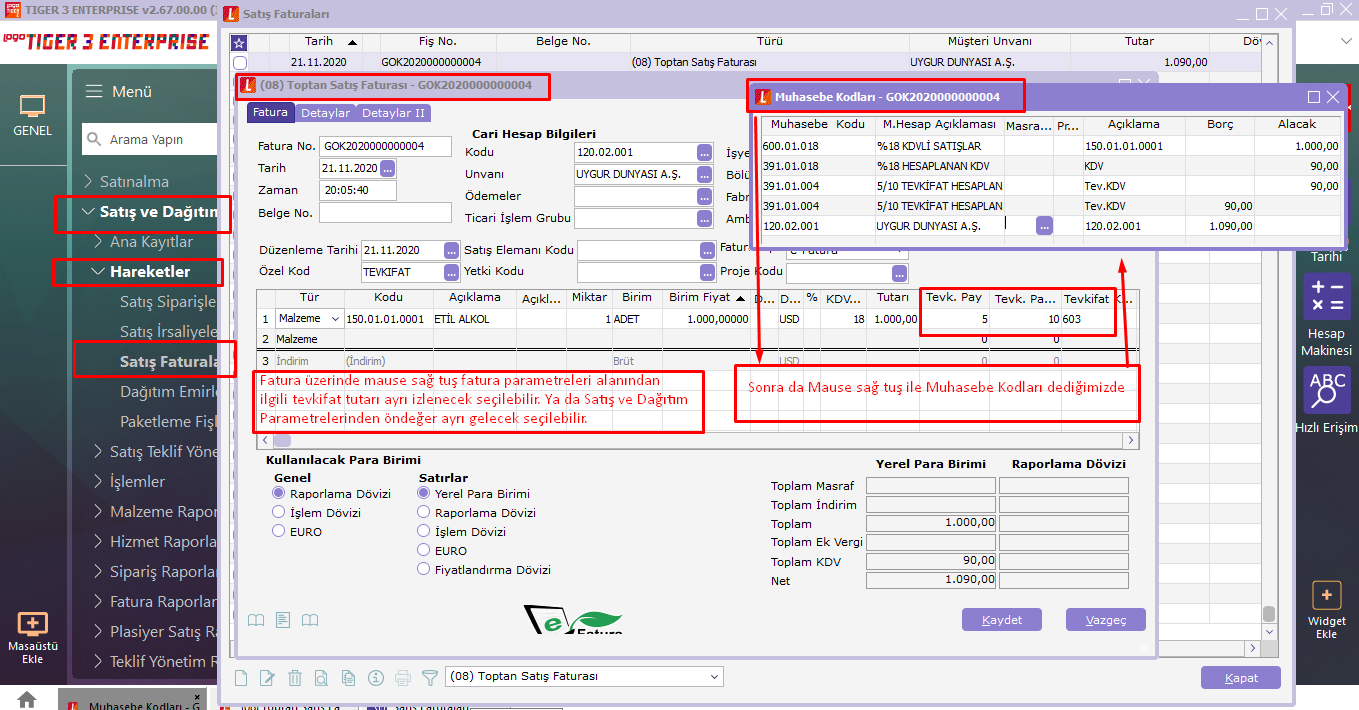This screenshot has width=1359, height=710.
Task: Click the home icon in bottom bar
Action: tap(27, 699)
